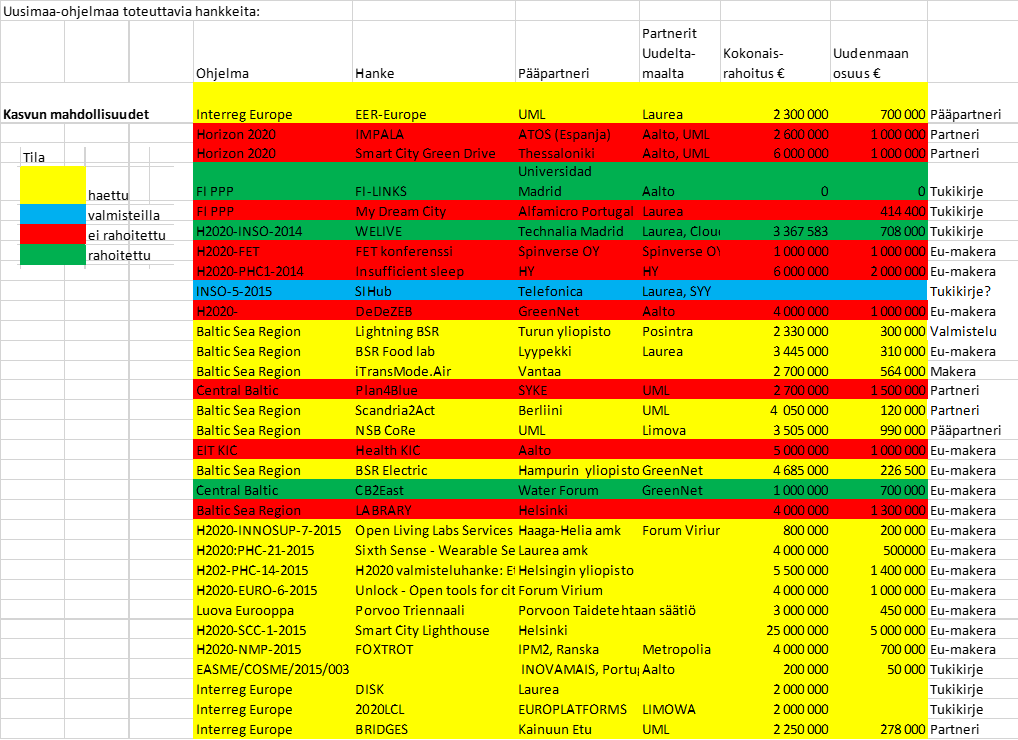This screenshot has height=740, width=1018.
Task: Click the 'Pääpartneri' column header cell
Action: (577, 52)
